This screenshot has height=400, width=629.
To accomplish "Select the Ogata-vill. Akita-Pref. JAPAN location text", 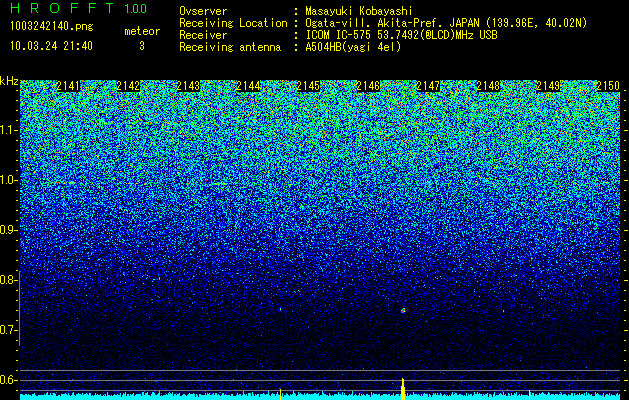I will pos(446,24).
